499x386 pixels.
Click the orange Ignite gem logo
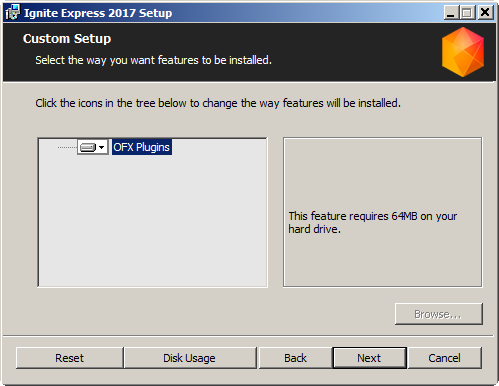(463, 52)
